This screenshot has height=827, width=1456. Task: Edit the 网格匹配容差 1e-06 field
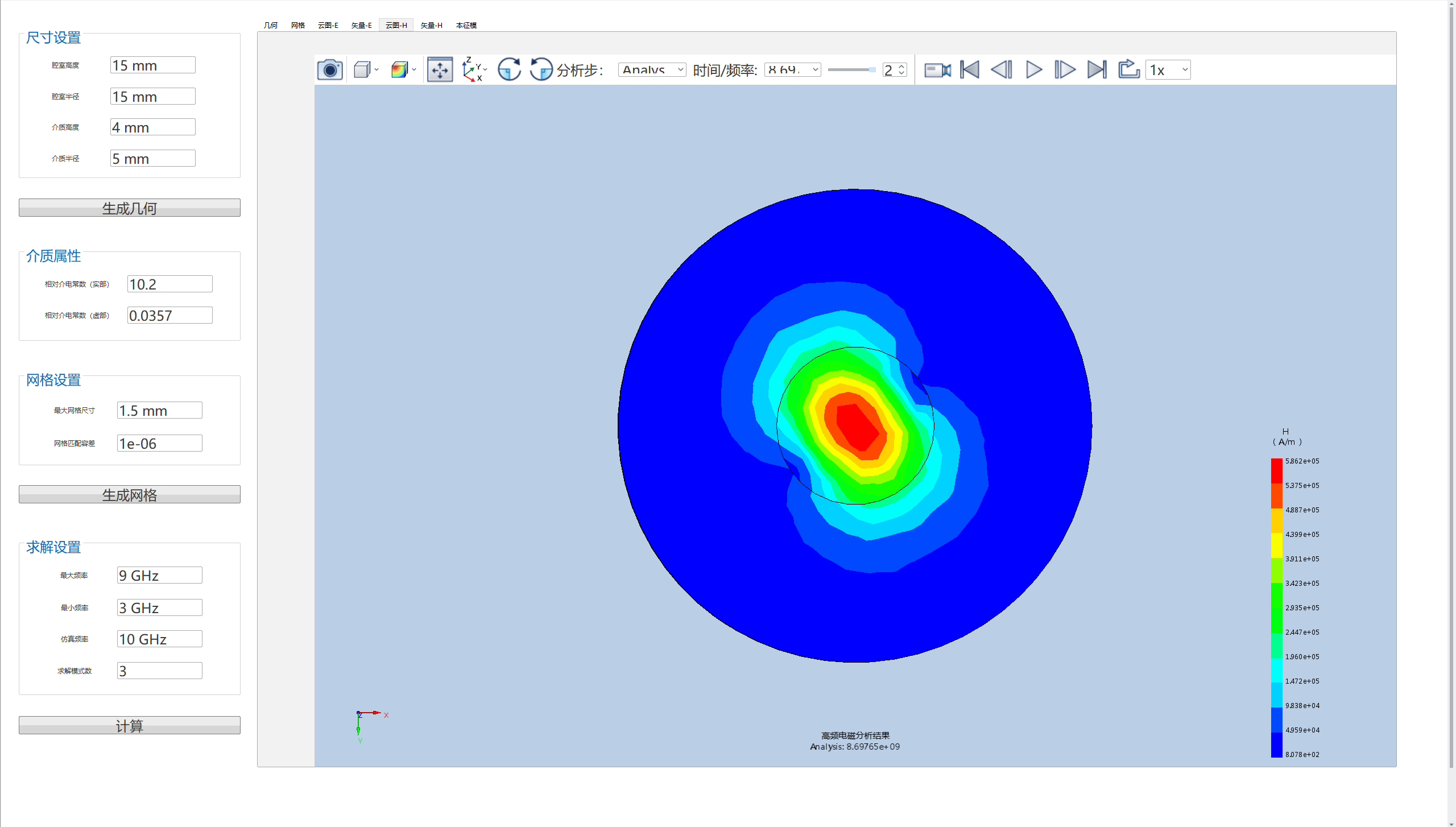(160, 443)
